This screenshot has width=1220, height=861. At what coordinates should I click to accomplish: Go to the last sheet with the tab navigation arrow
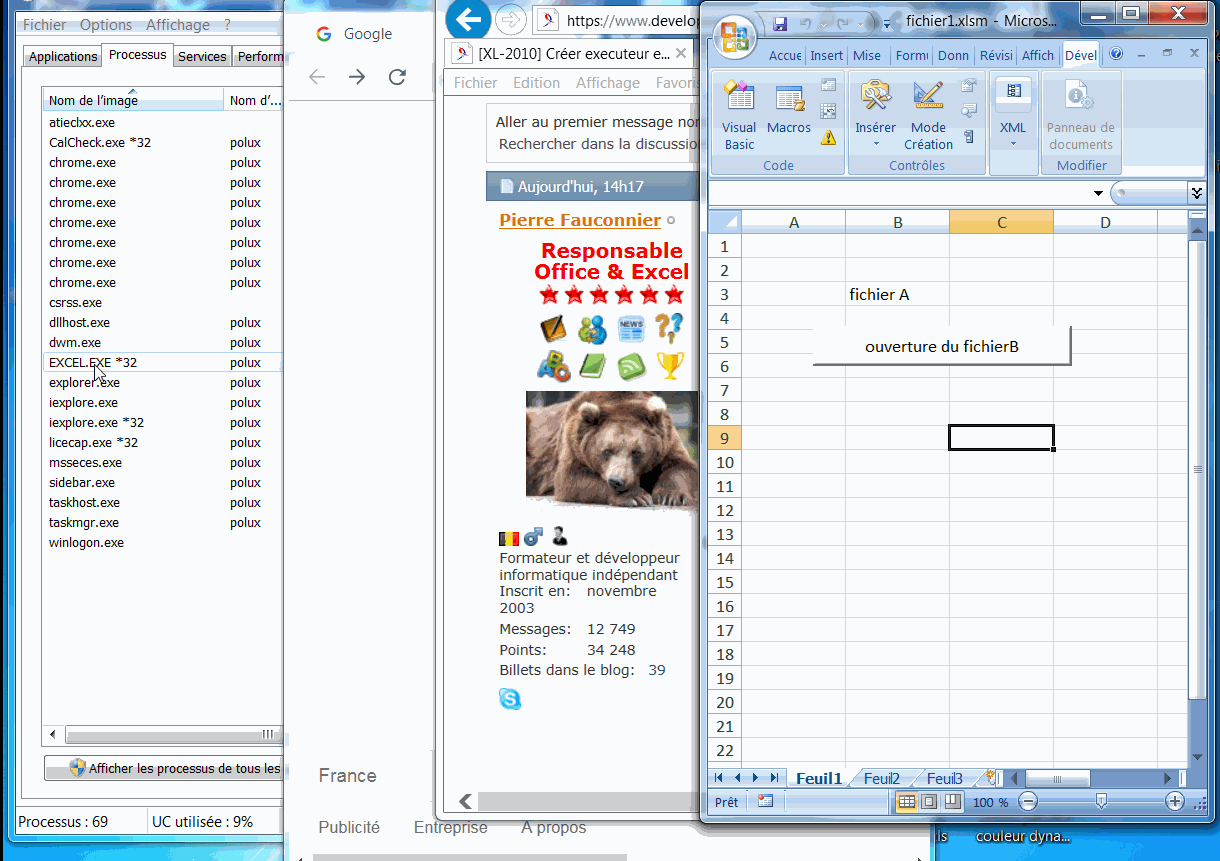(773, 778)
